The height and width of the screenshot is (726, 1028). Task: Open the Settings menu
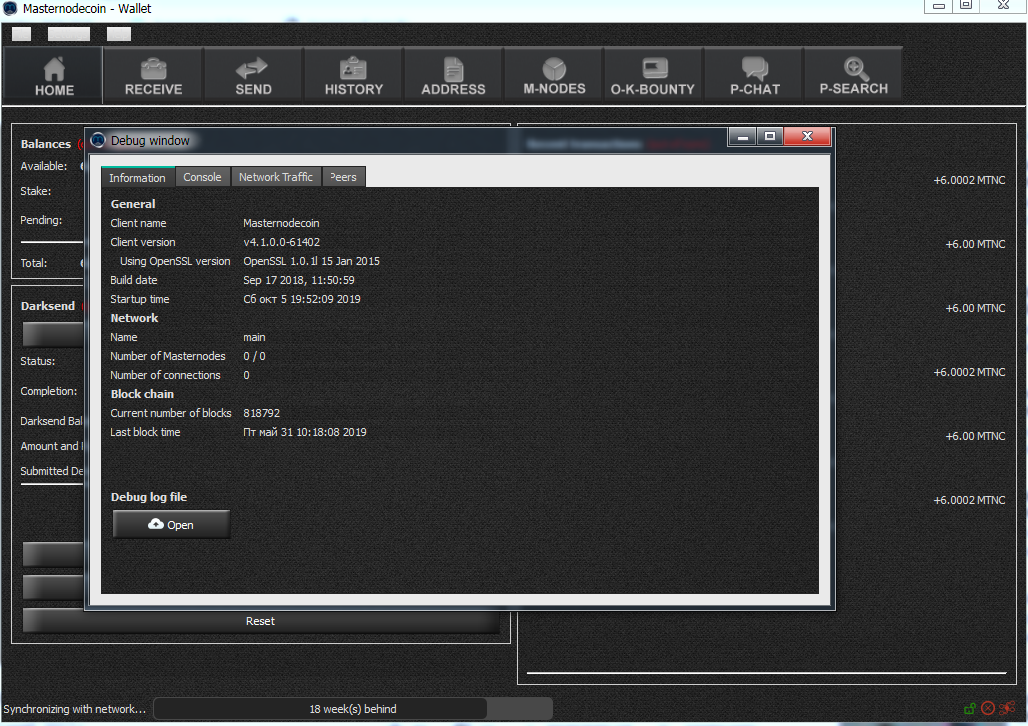(69, 34)
